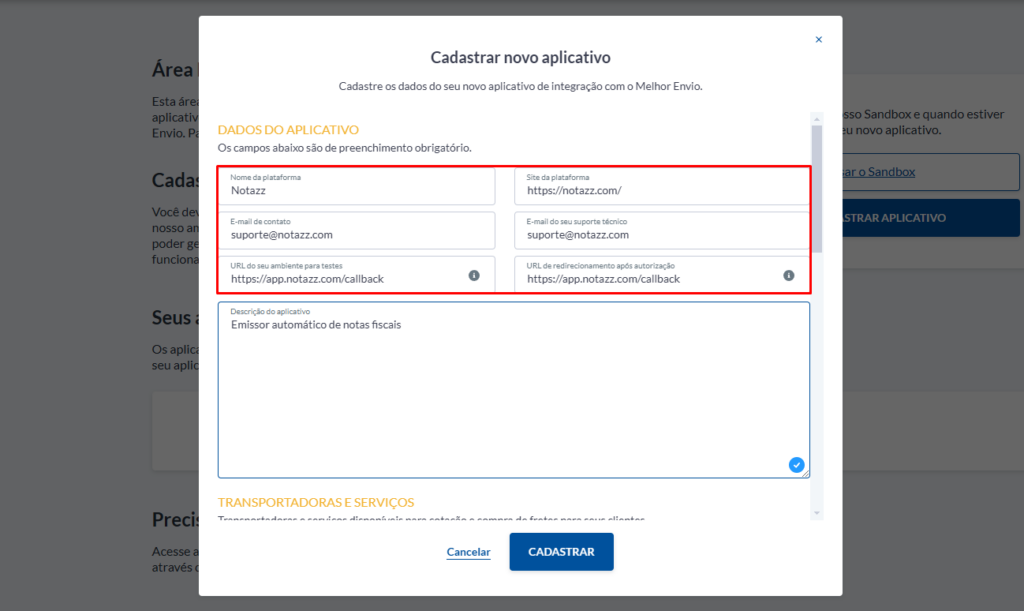Click URL do seu ambiente para testes field
Viewport: 1024px width, 611px height.
[x=357, y=274]
